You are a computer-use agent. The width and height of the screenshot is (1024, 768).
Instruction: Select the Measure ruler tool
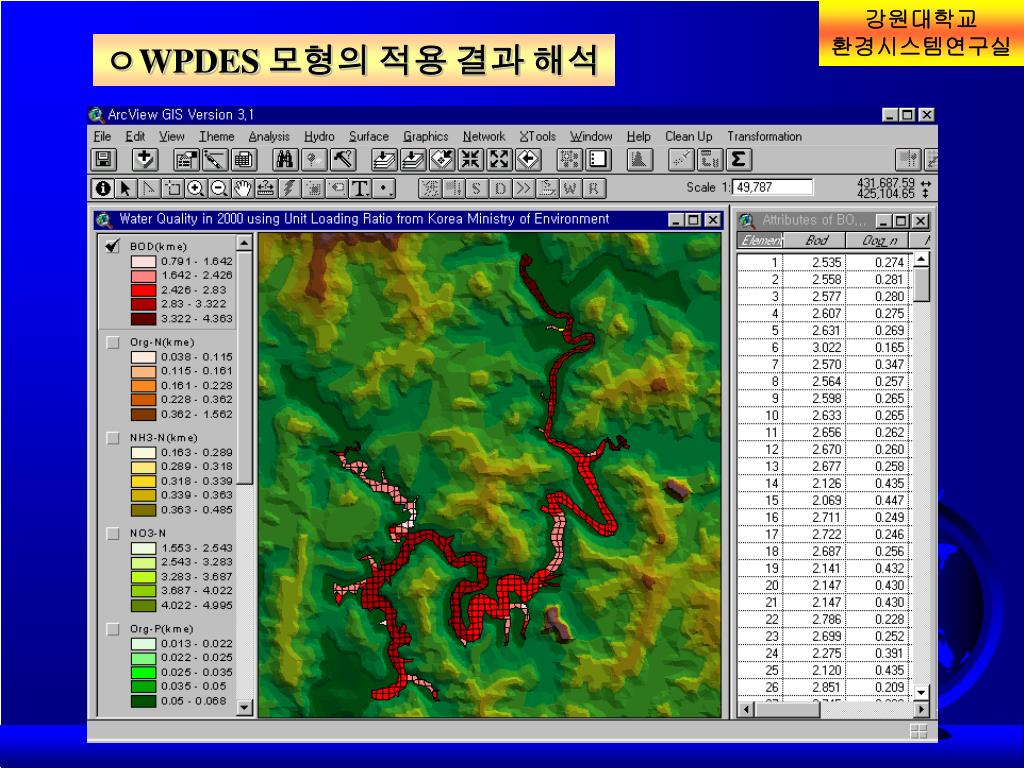(x=266, y=188)
